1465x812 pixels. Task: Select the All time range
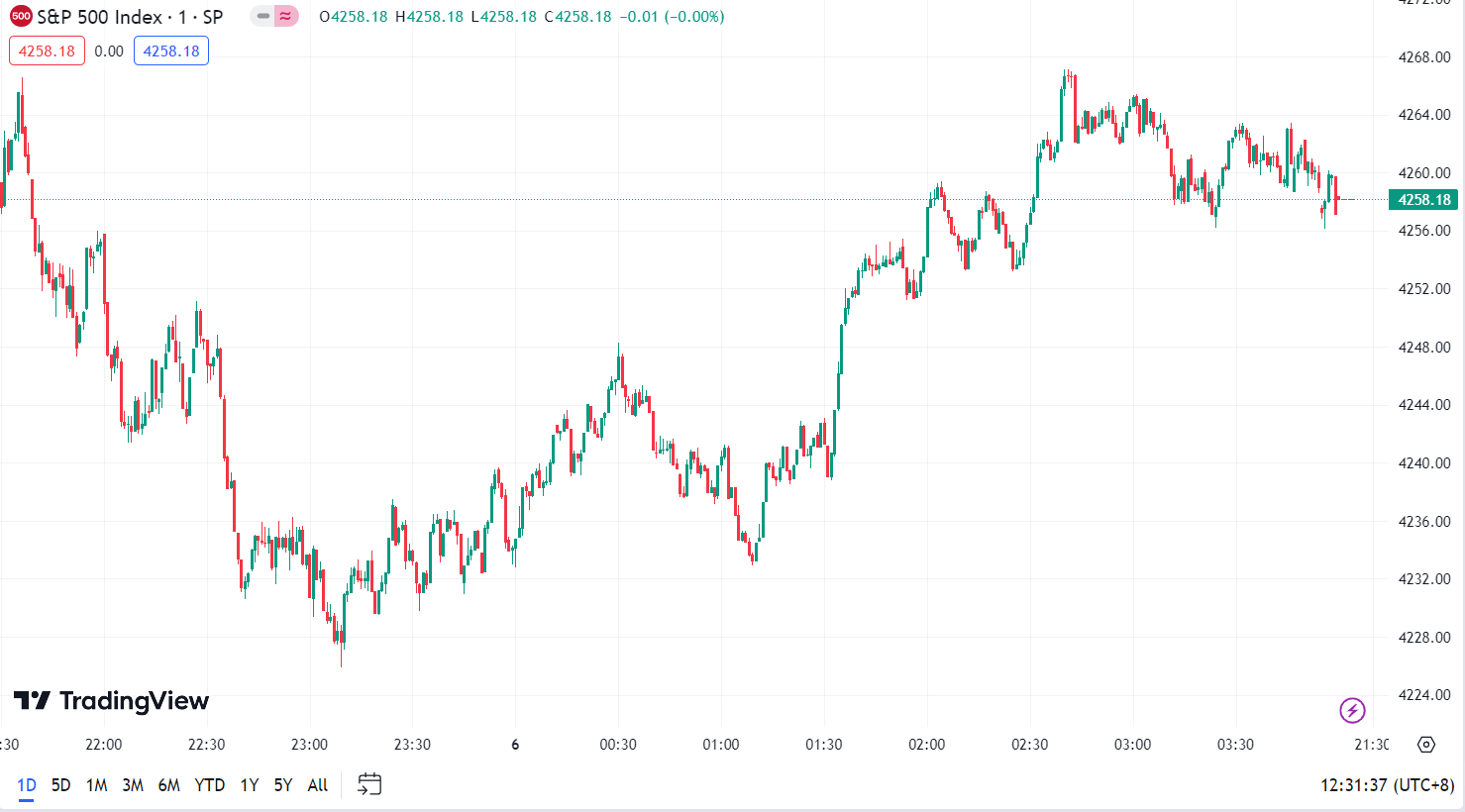click(x=317, y=785)
